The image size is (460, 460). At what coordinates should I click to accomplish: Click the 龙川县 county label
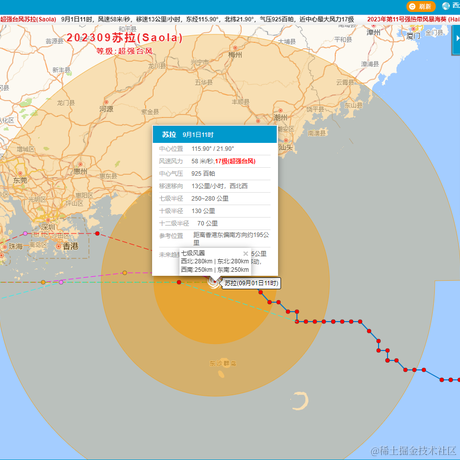click(x=157, y=66)
